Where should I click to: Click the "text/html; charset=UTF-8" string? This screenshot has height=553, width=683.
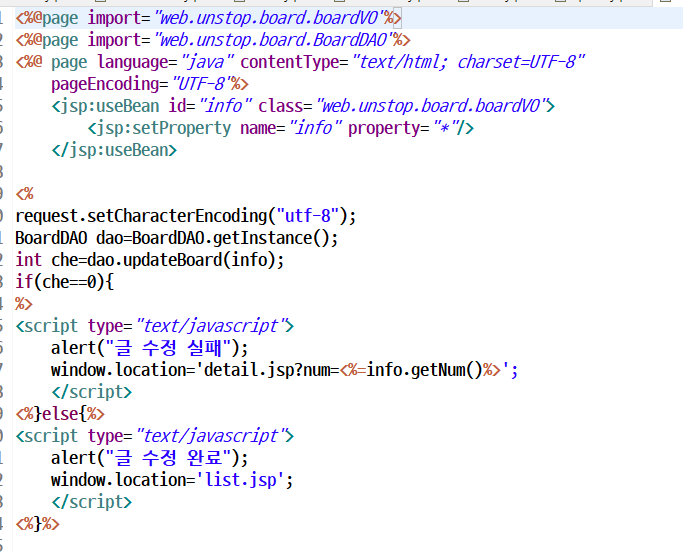click(x=468, y=62)
